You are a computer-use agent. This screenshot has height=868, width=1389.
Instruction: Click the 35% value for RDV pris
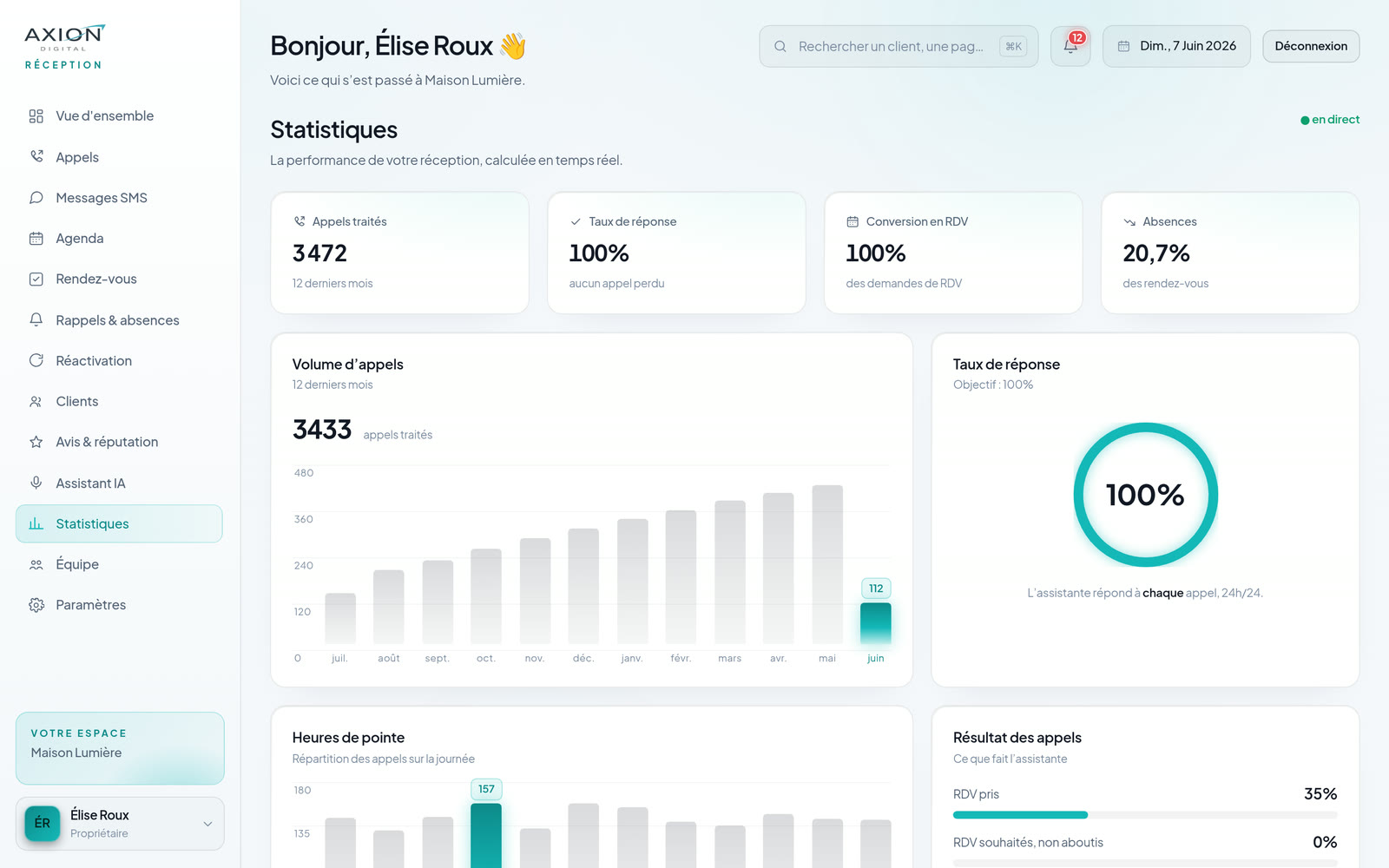[1320, 794]
